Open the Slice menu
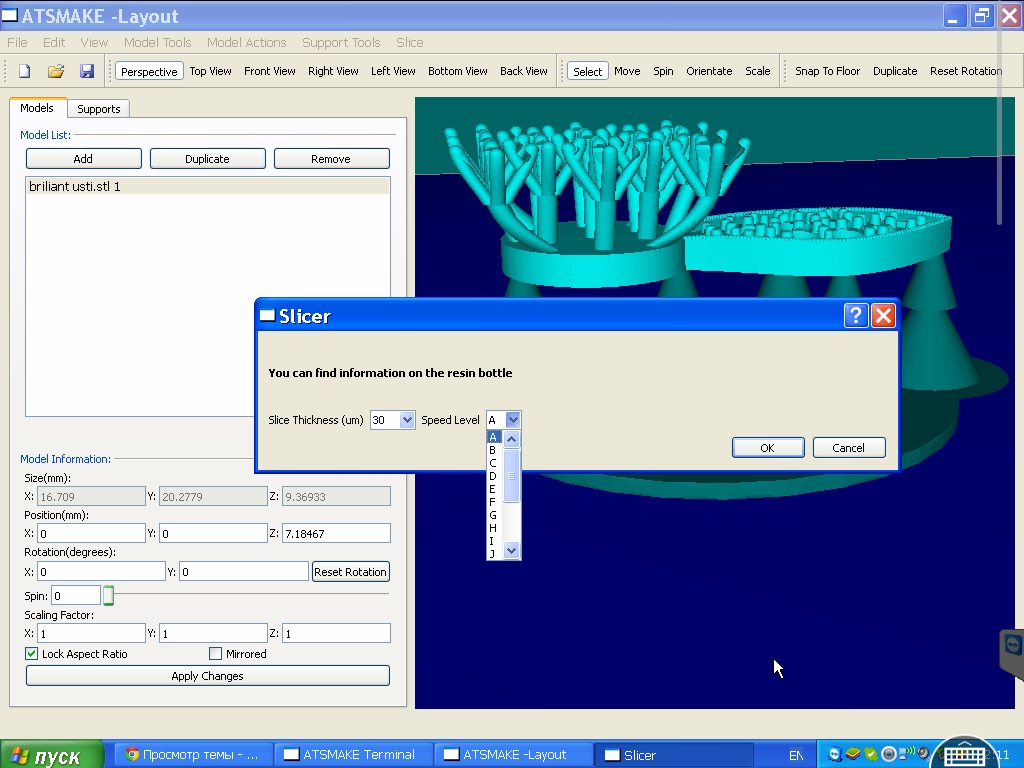The width and height of the screenshot is (1024, 768). pos(409,42)
